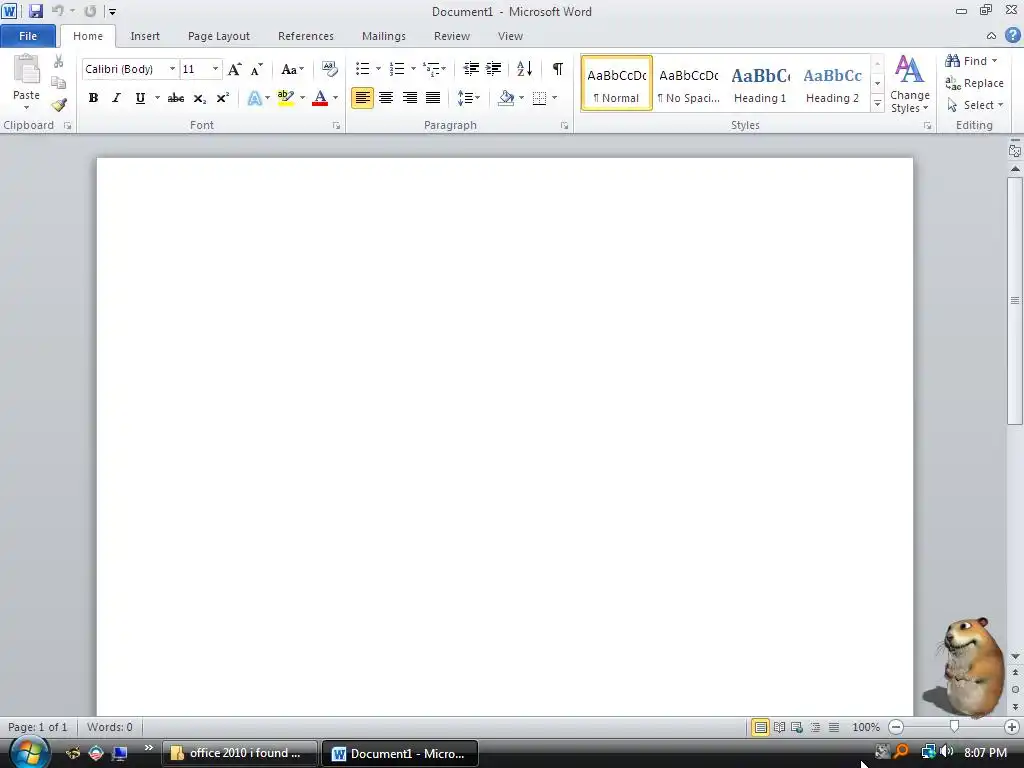
Task: Click the Justify alignment icon
Action: [x=433, y=98]
